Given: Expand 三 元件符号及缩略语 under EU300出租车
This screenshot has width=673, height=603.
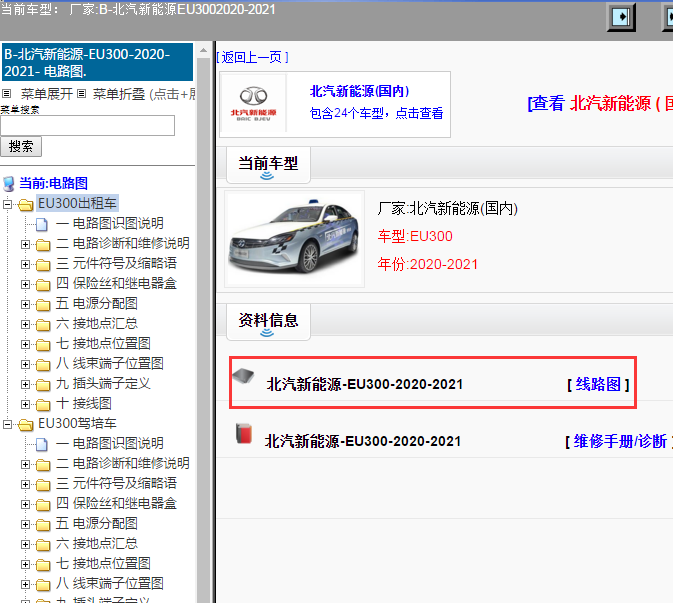Looking at the screenshot, I should [25, 264].
